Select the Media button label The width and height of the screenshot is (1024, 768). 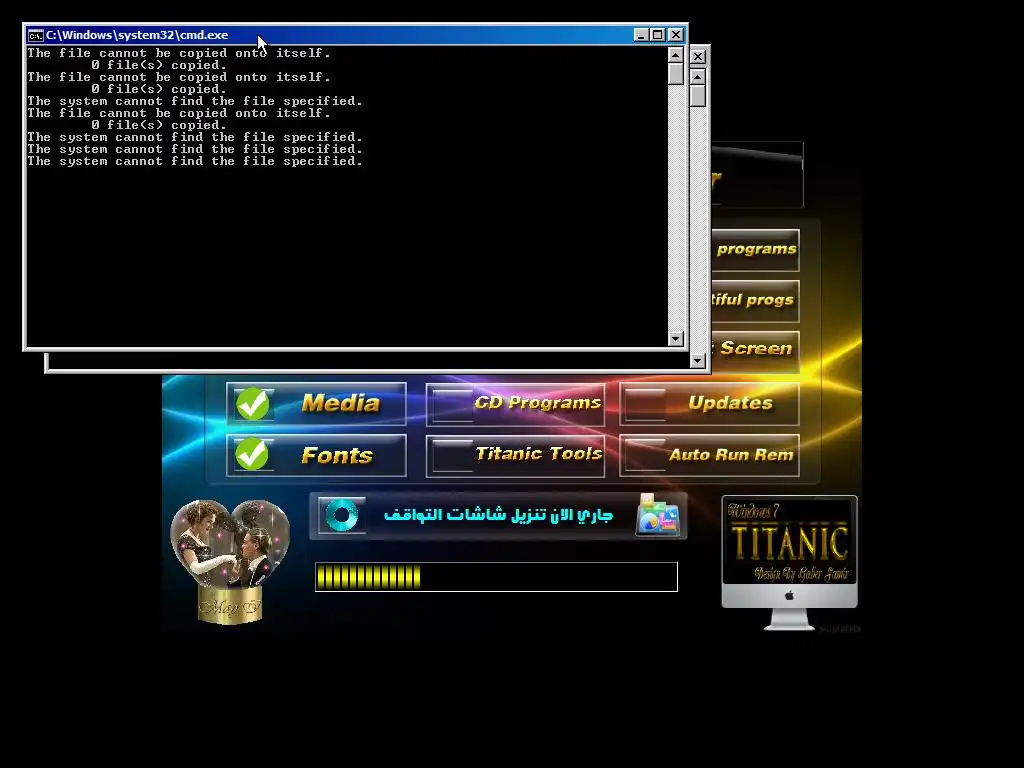coord(340,403)
